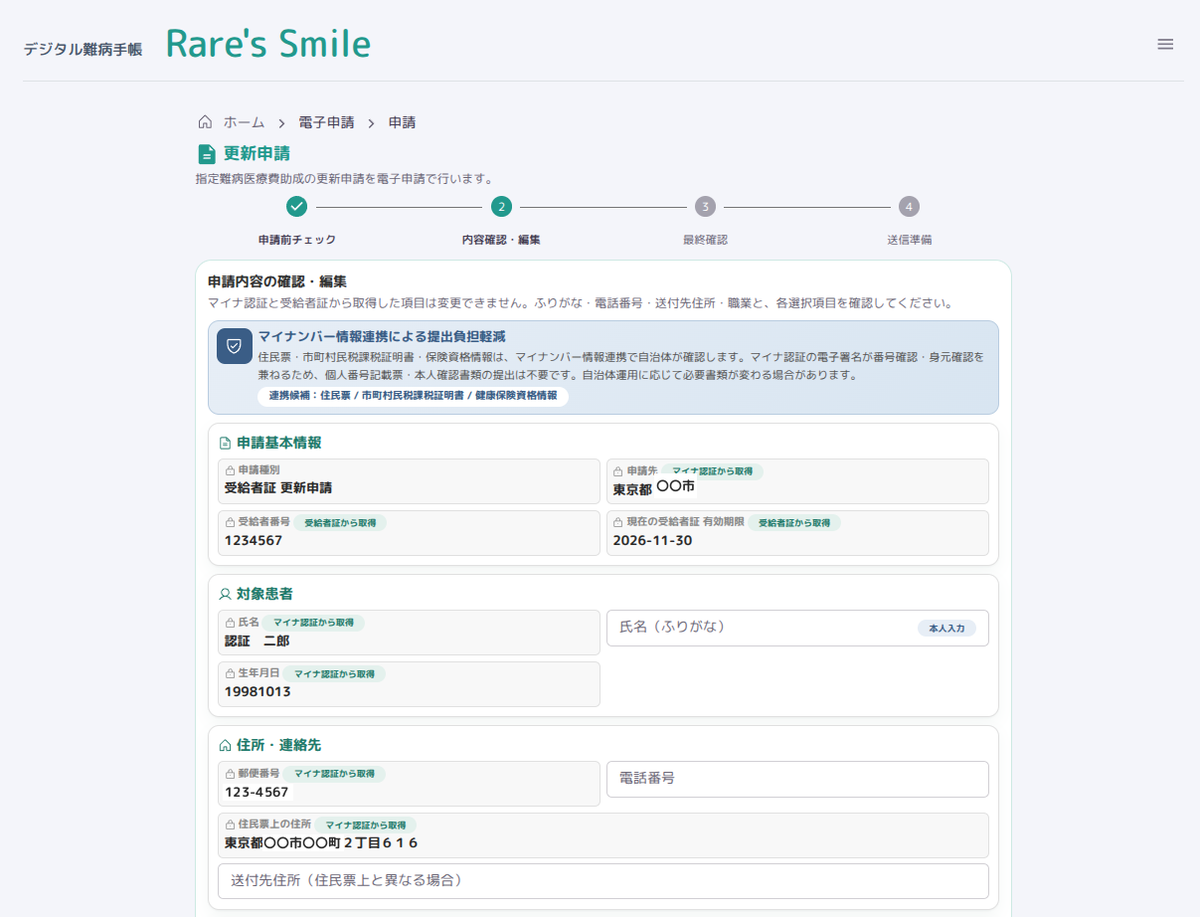Click the address 東京都〇〇市〇〇町２丁目６１６
This screenshot has height=917, width=1200.
tap(321, 843)
